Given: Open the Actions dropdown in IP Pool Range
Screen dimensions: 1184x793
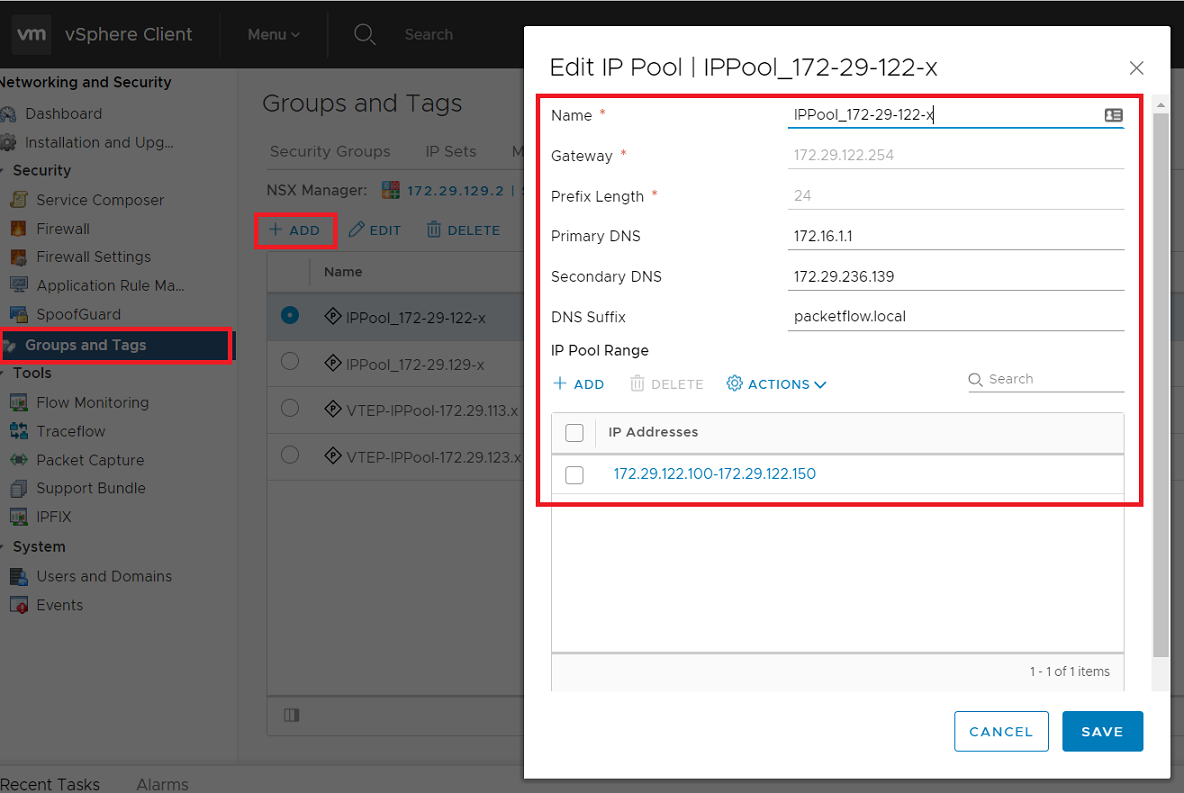Looking at the screenshot, I should 776,384.
